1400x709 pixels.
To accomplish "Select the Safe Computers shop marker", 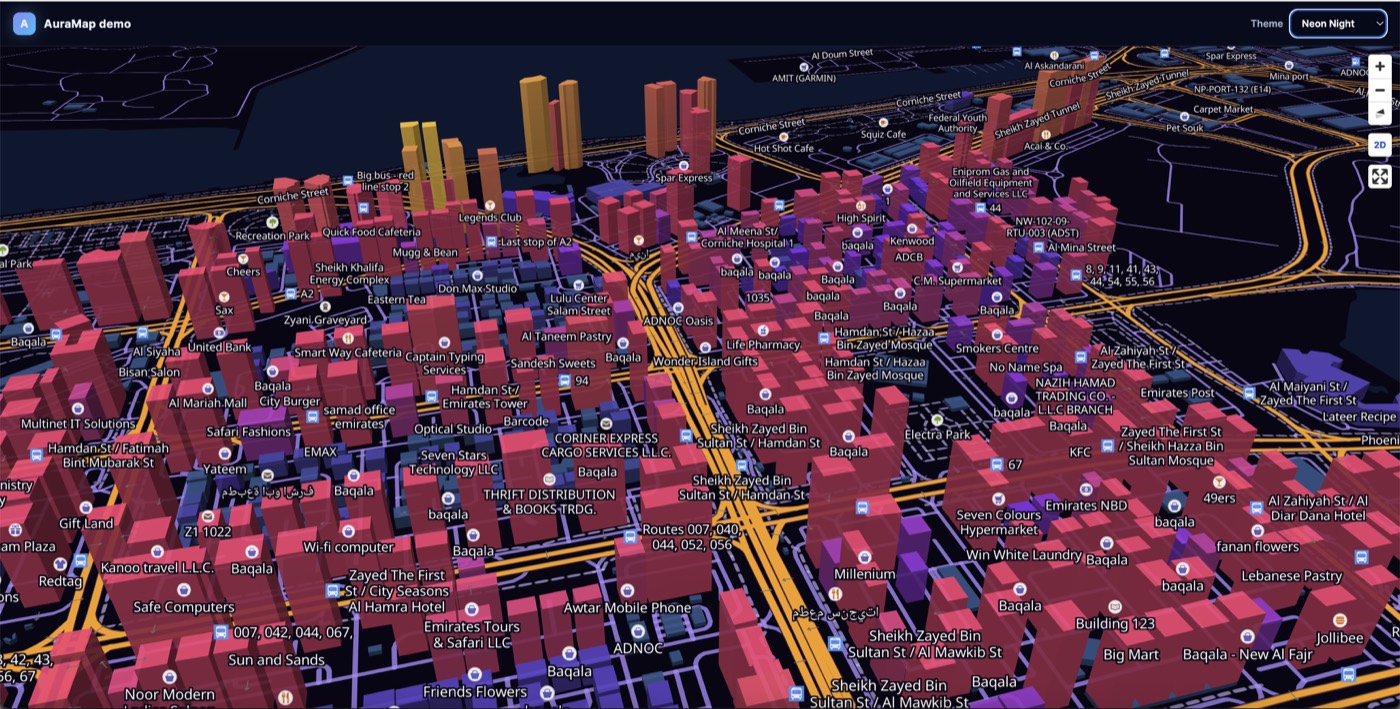I will point(183,591).
